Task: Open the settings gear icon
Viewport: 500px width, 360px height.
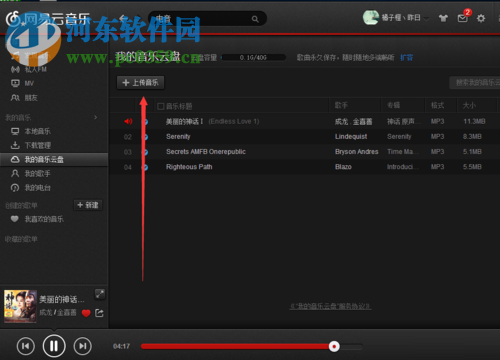Action: coord(481,18)
